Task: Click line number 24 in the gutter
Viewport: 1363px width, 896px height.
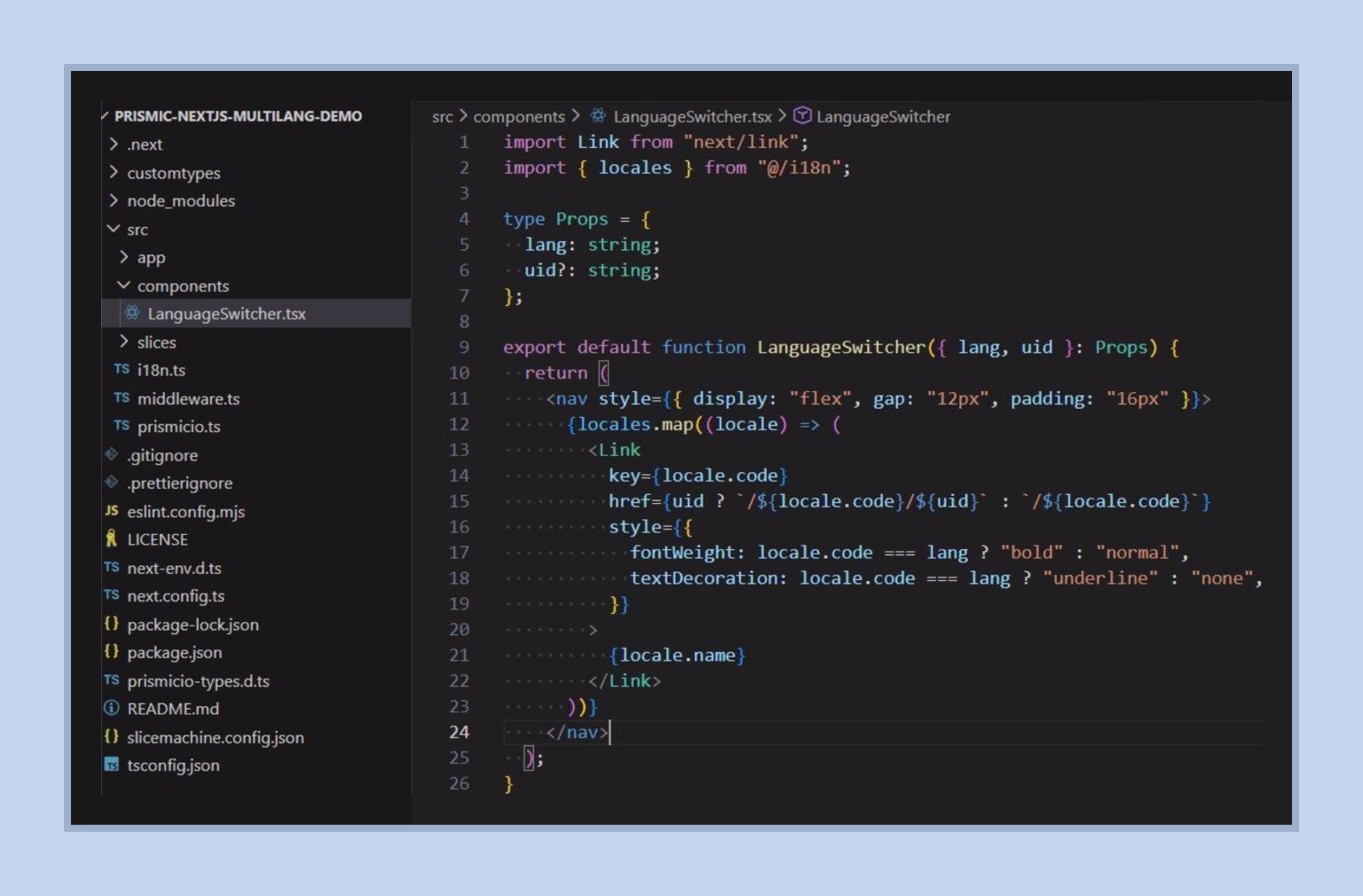Action: coord(459,732)
